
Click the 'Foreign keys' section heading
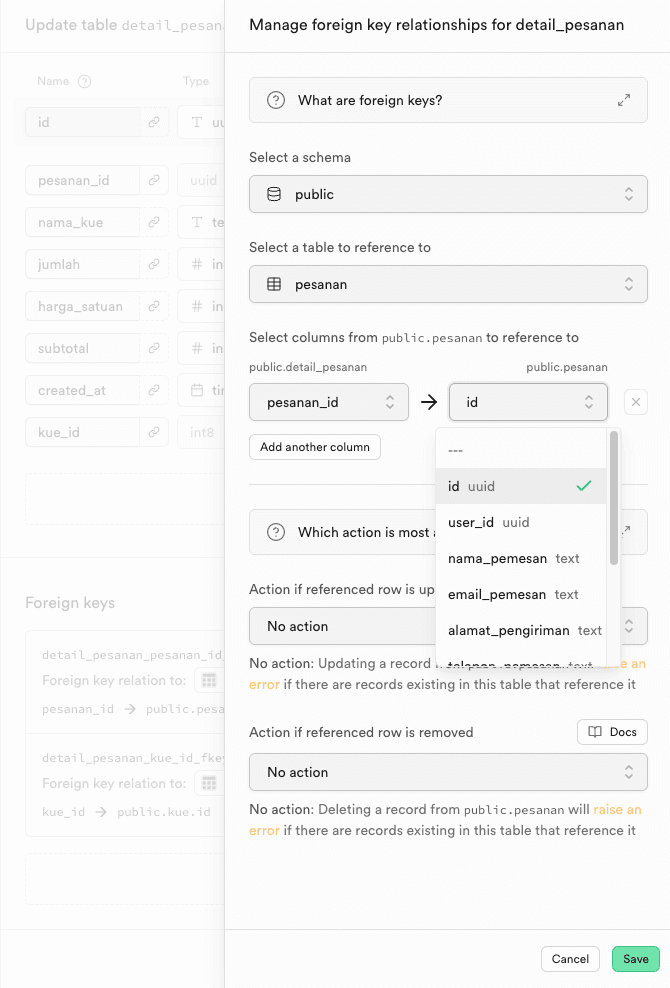pos(70,603)
